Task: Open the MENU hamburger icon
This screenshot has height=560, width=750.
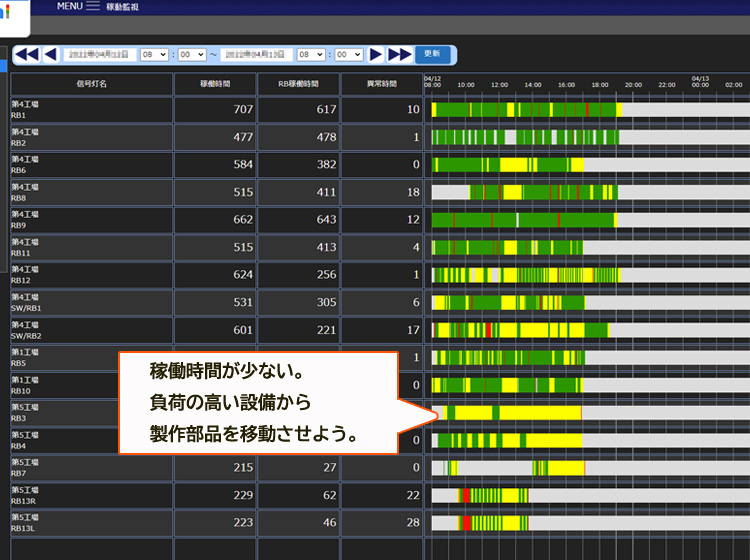Action: tap(93, 6)
